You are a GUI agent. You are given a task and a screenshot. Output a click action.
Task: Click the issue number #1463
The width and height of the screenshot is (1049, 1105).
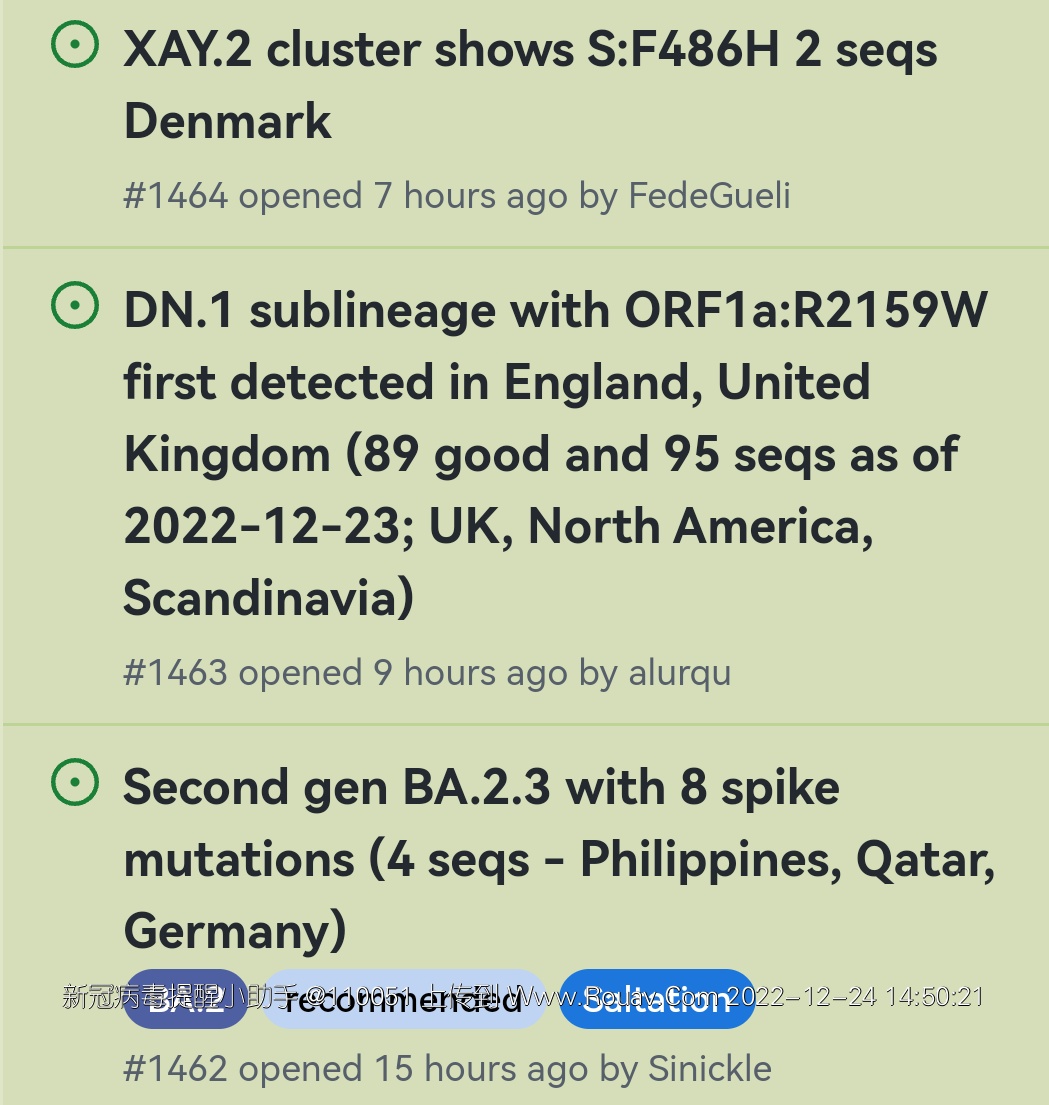click(x=176, y=673)
